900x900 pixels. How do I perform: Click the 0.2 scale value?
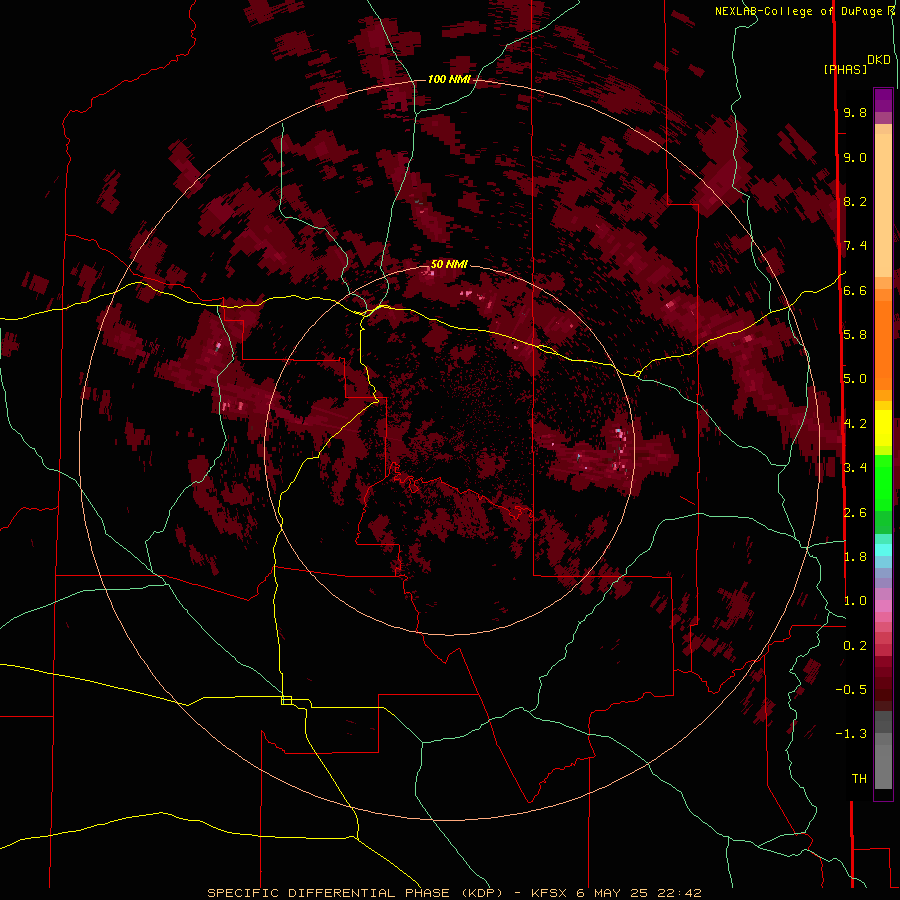[855, 646]
